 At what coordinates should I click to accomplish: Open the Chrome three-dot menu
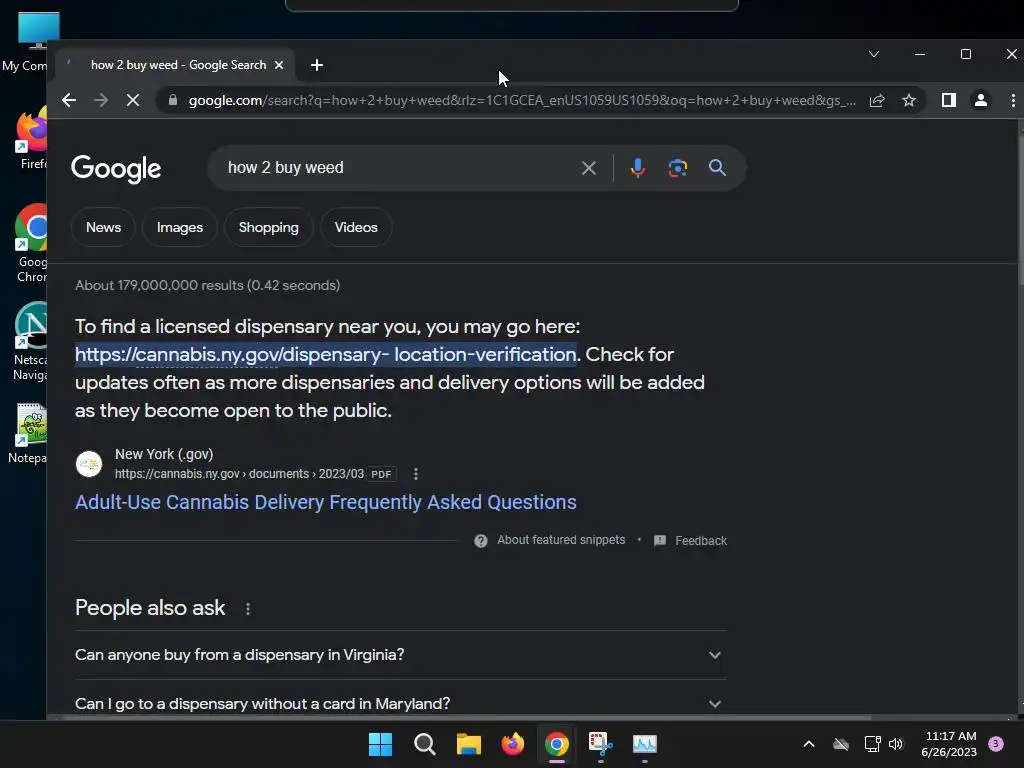pos(1013,100)
